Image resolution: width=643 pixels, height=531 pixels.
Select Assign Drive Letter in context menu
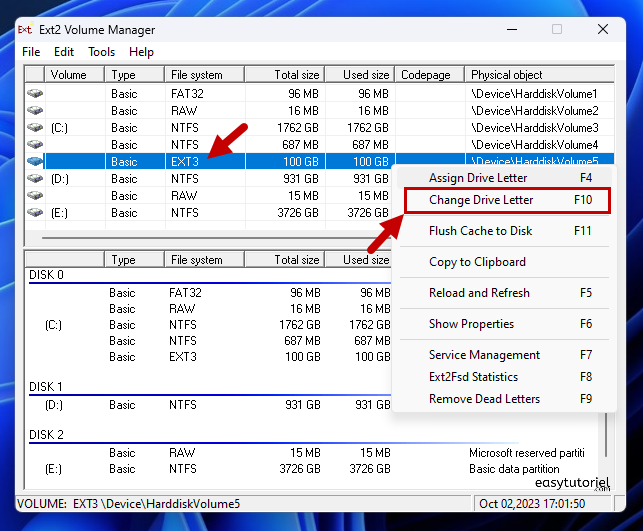click(x=478, y=177)
